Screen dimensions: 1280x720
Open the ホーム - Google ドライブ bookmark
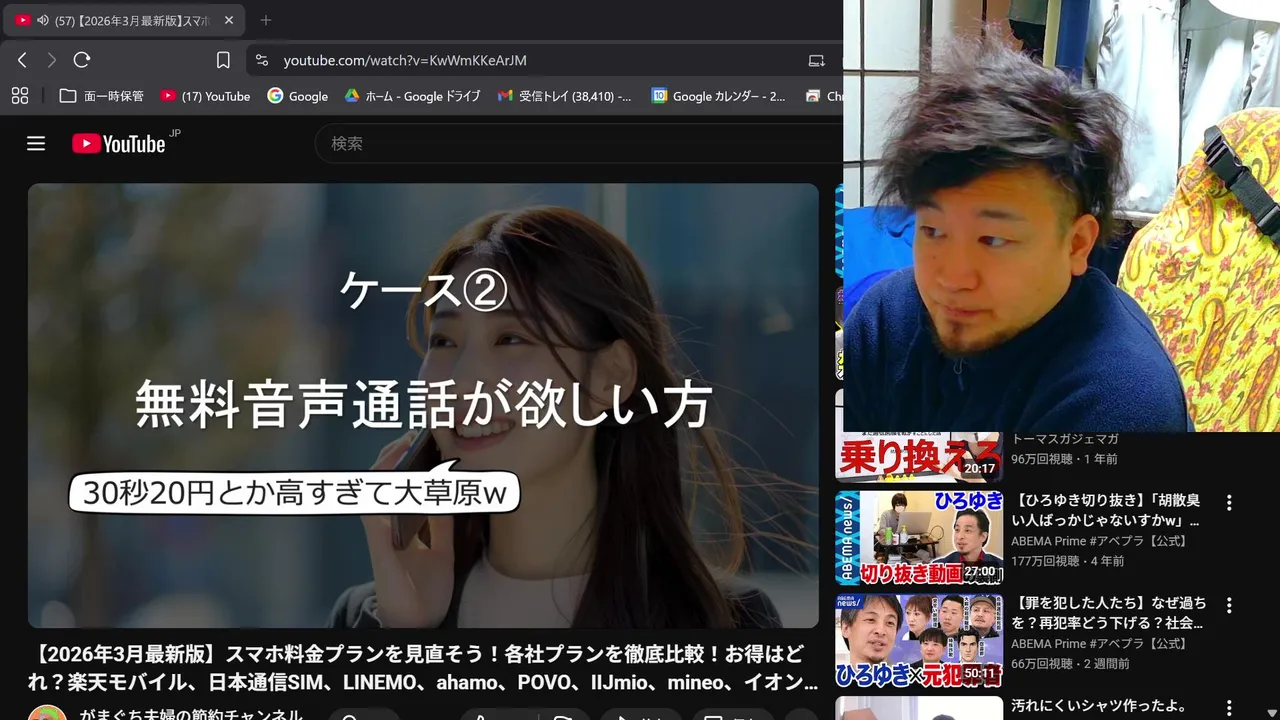(x=412, y=96)
